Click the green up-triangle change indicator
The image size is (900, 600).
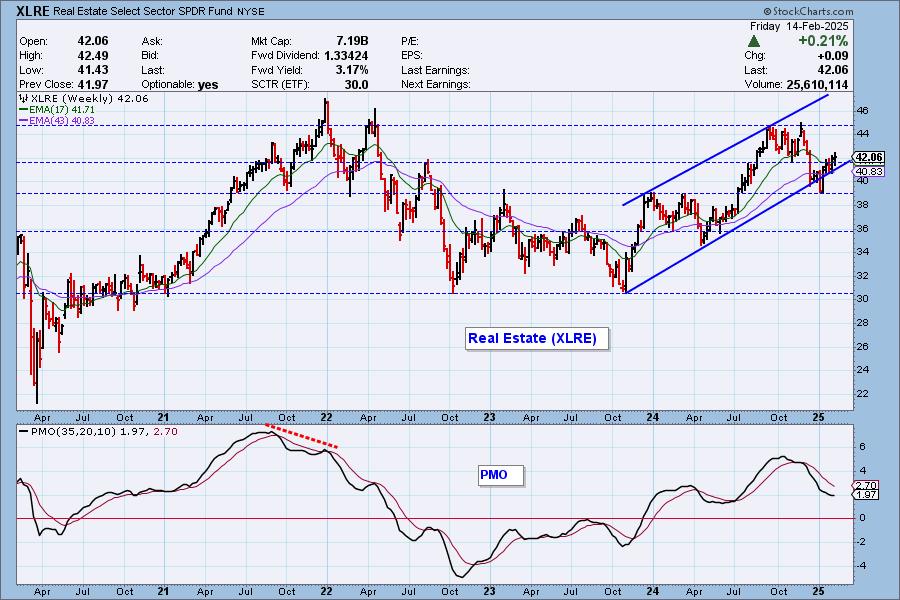point(754,41)
